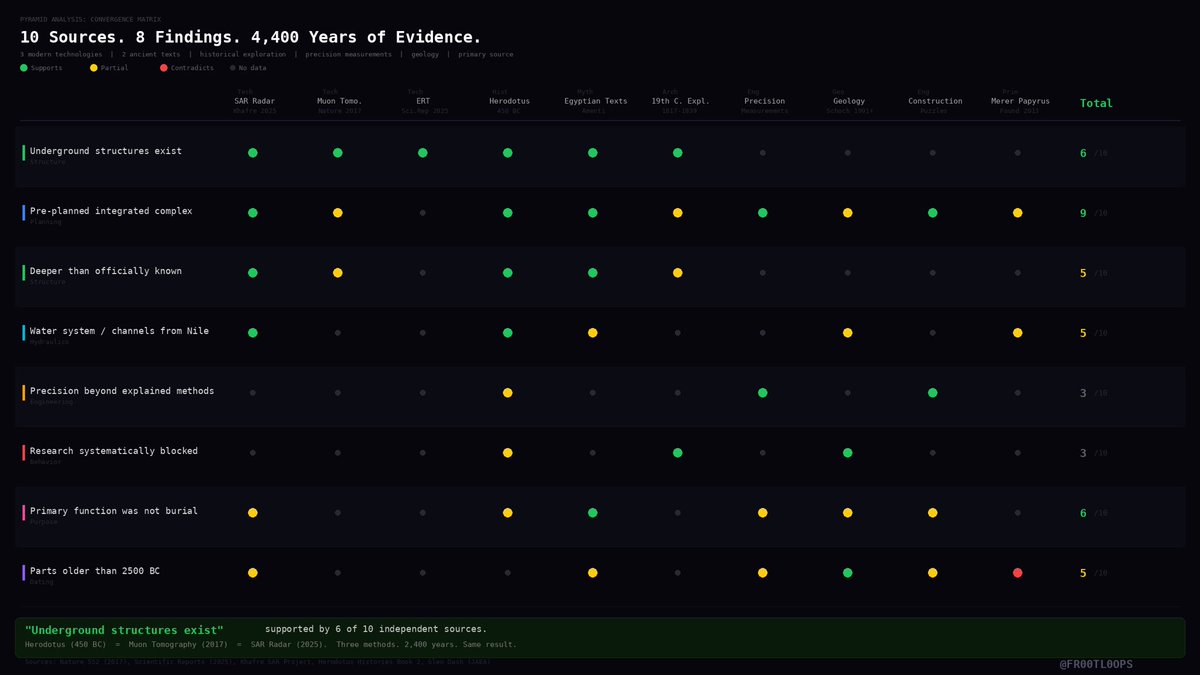1200x675 pixels.
Task: Click 'Water system / channels from Nile' label
Action: (119, 331)
